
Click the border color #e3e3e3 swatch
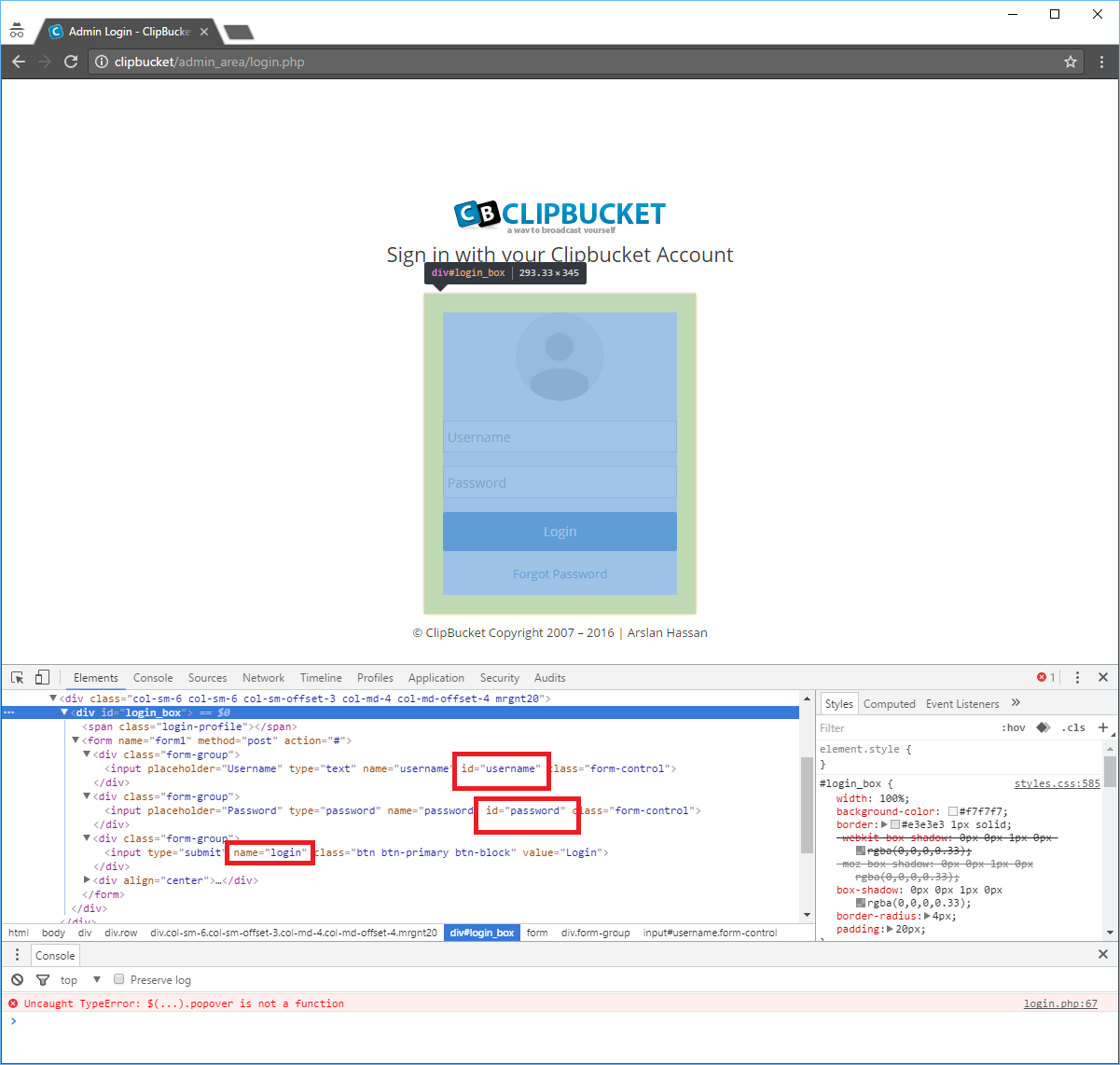click(895, 824)
